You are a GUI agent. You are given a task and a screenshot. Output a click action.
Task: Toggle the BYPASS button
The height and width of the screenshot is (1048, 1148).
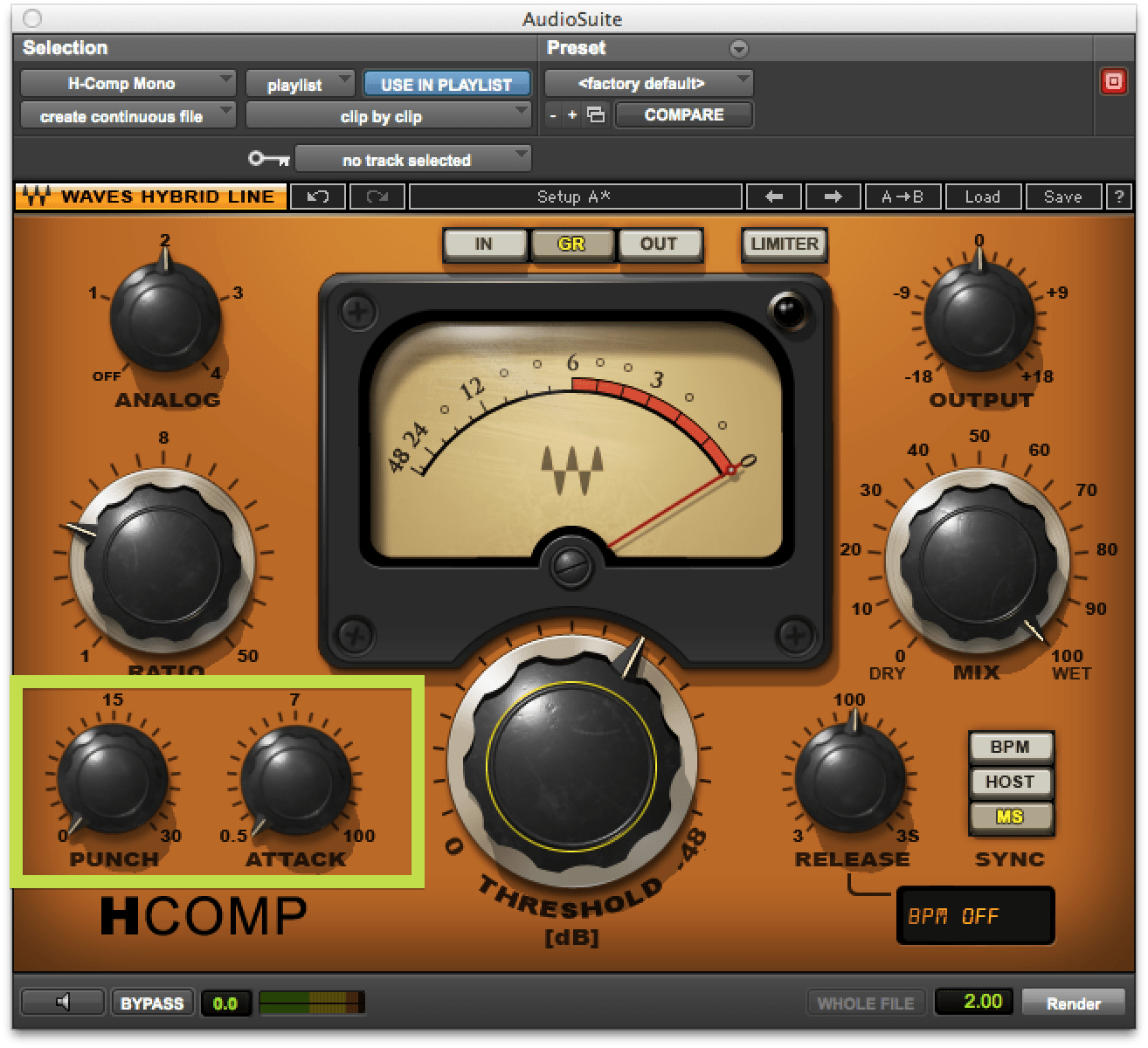152,1003
